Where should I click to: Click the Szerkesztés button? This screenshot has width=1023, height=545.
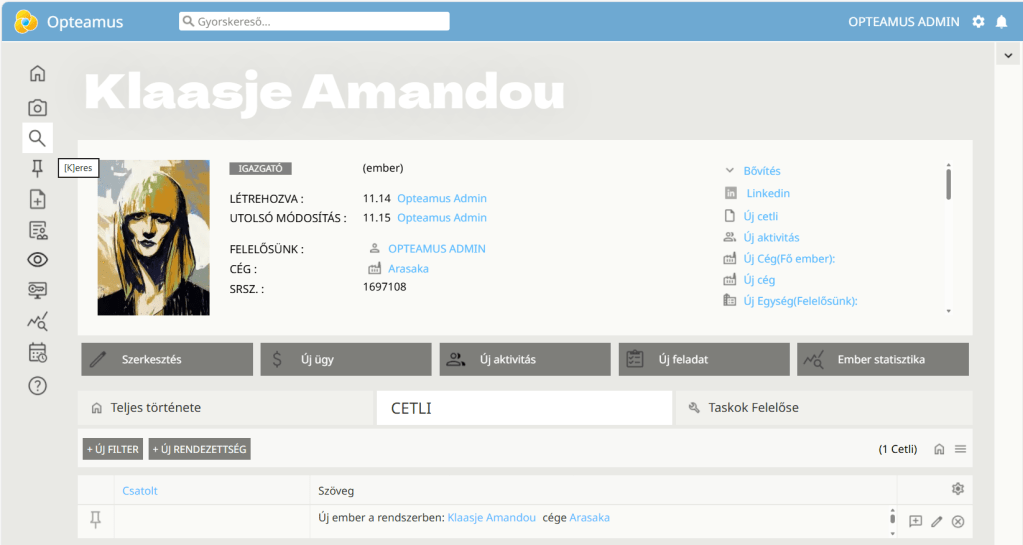(x=166, y=359)
